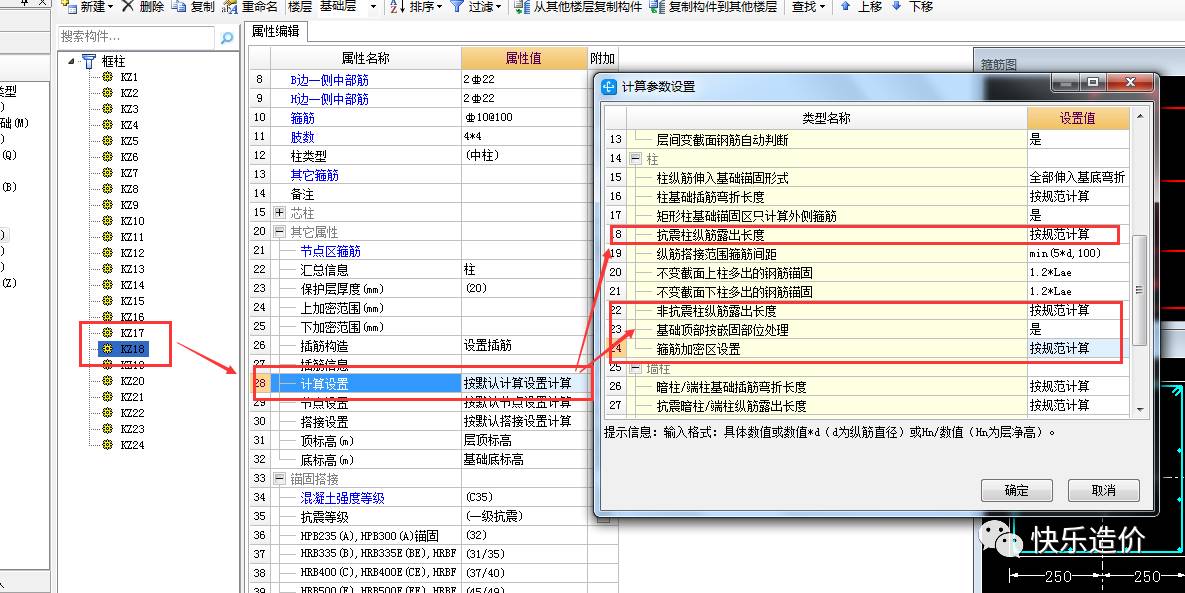The height and width of the screenshot is (593, 1185).
Task: Switch to the 属性编辑 tab
Action: tap(275, 32)
